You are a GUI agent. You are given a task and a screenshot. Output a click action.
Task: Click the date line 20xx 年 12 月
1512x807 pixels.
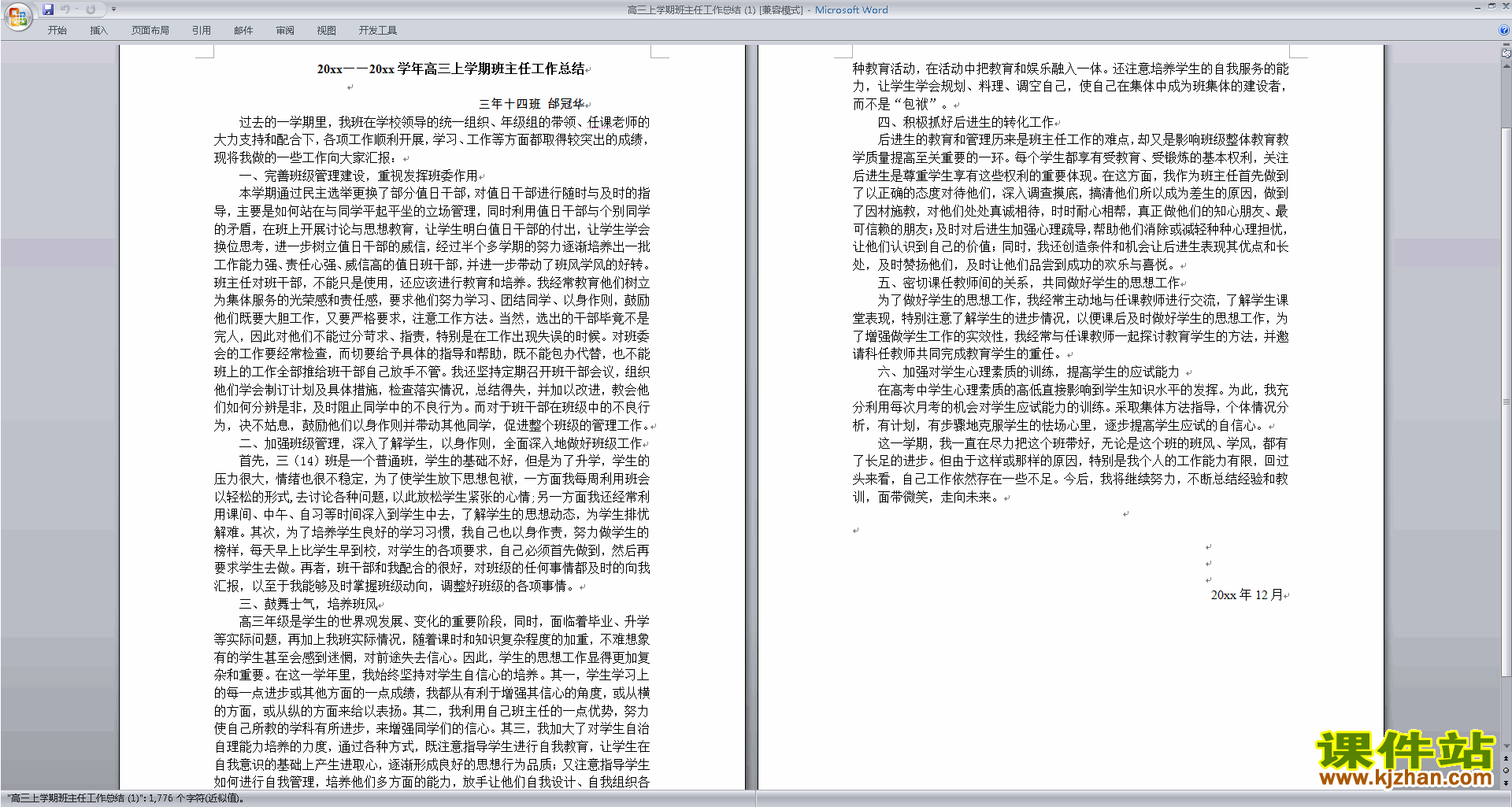click(1247, 595)
